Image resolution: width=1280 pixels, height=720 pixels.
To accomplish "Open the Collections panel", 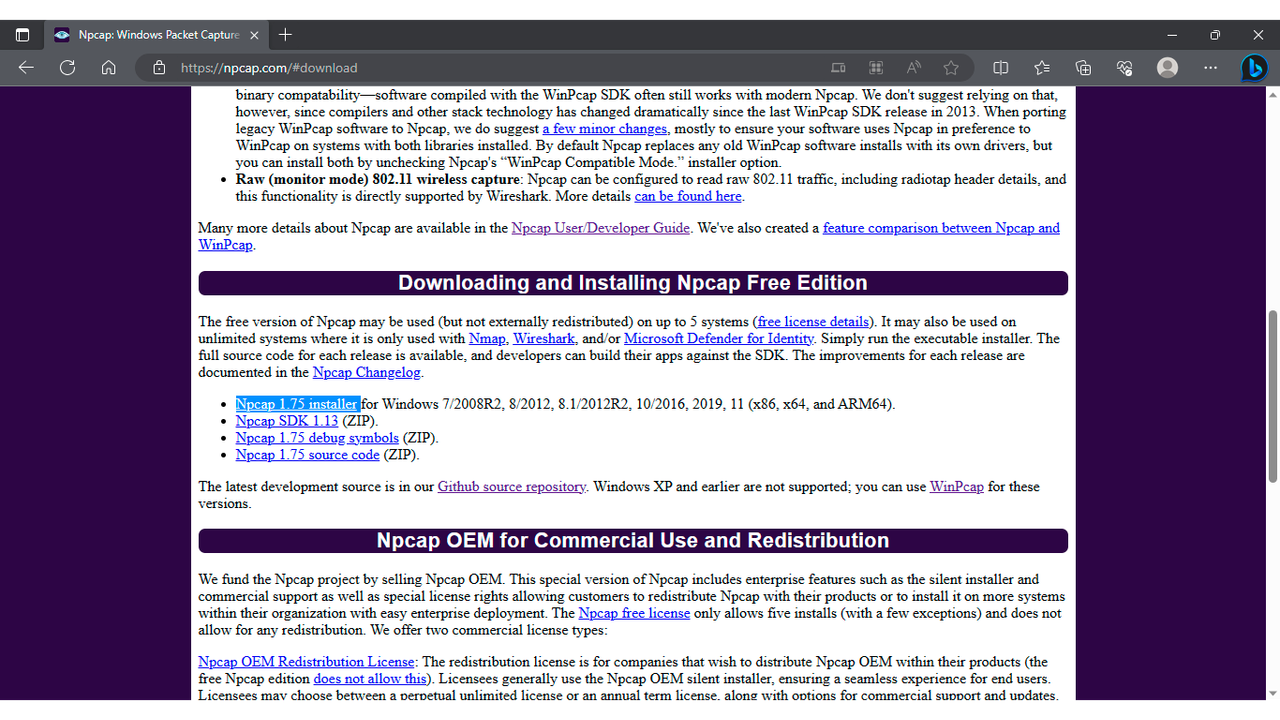I will click(1083, 68).
